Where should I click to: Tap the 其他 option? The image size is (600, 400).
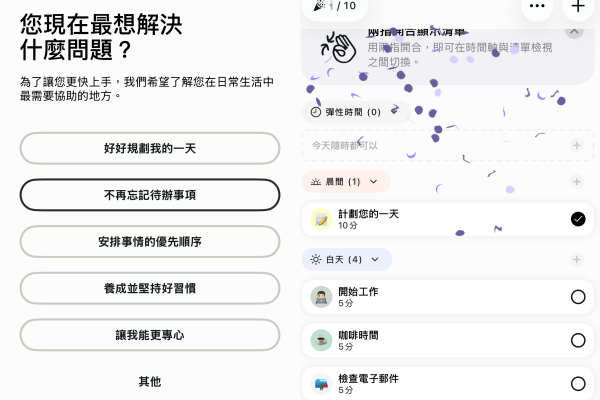pyautogui.click(x=150, y=381)
